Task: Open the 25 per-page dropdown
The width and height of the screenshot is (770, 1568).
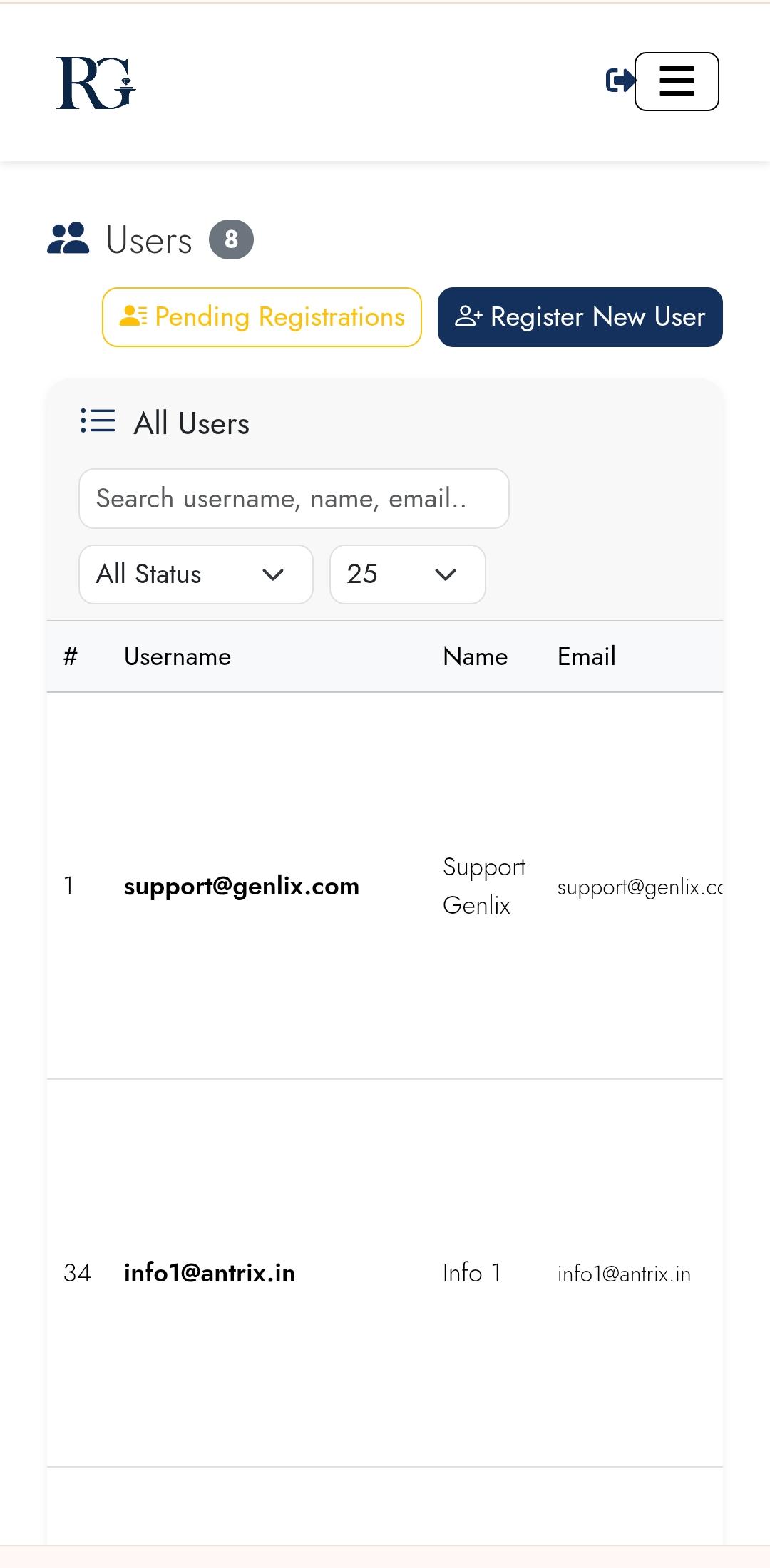Action: 407,574
